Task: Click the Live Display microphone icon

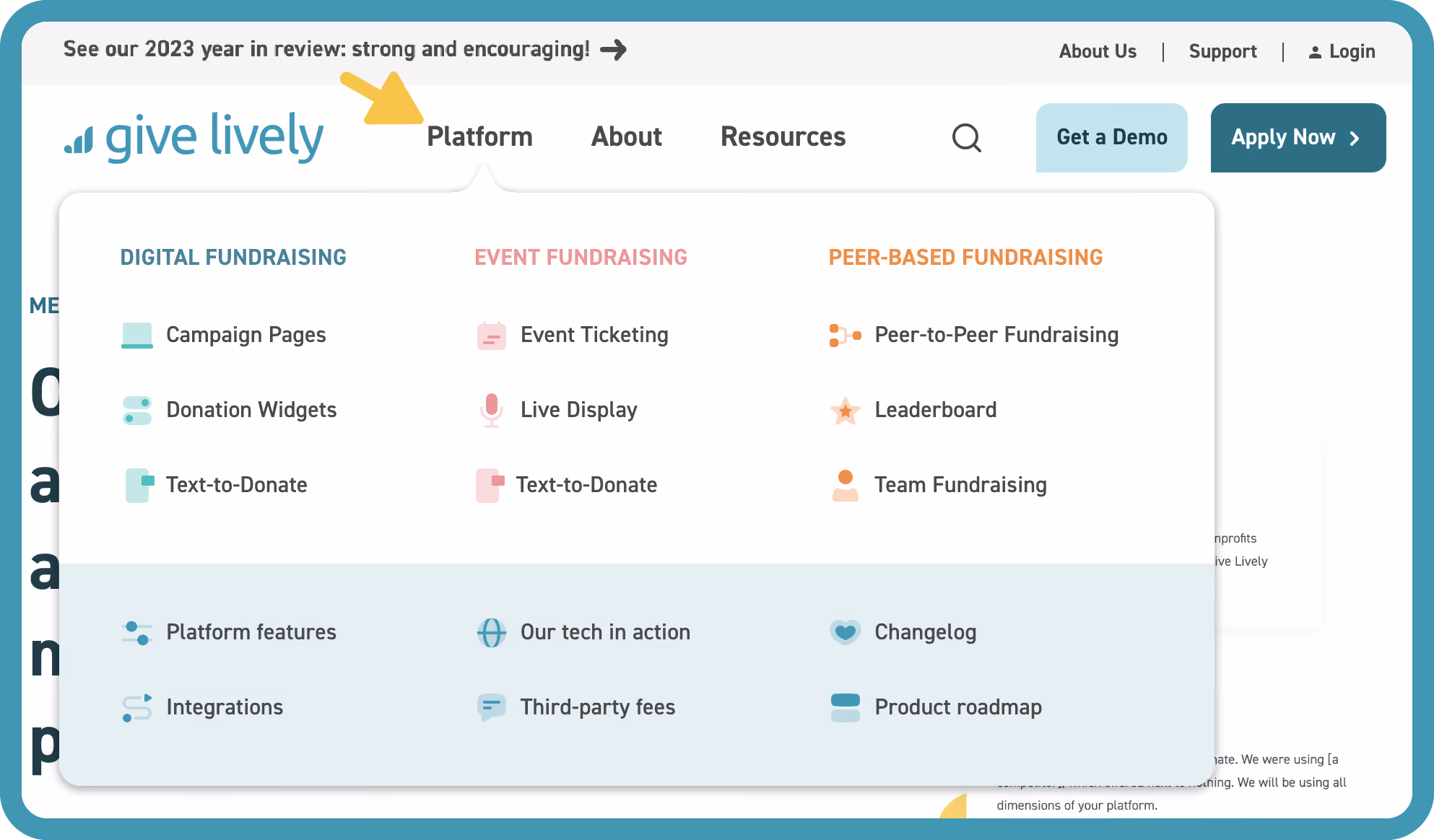Action: click(x=492, y=411)
